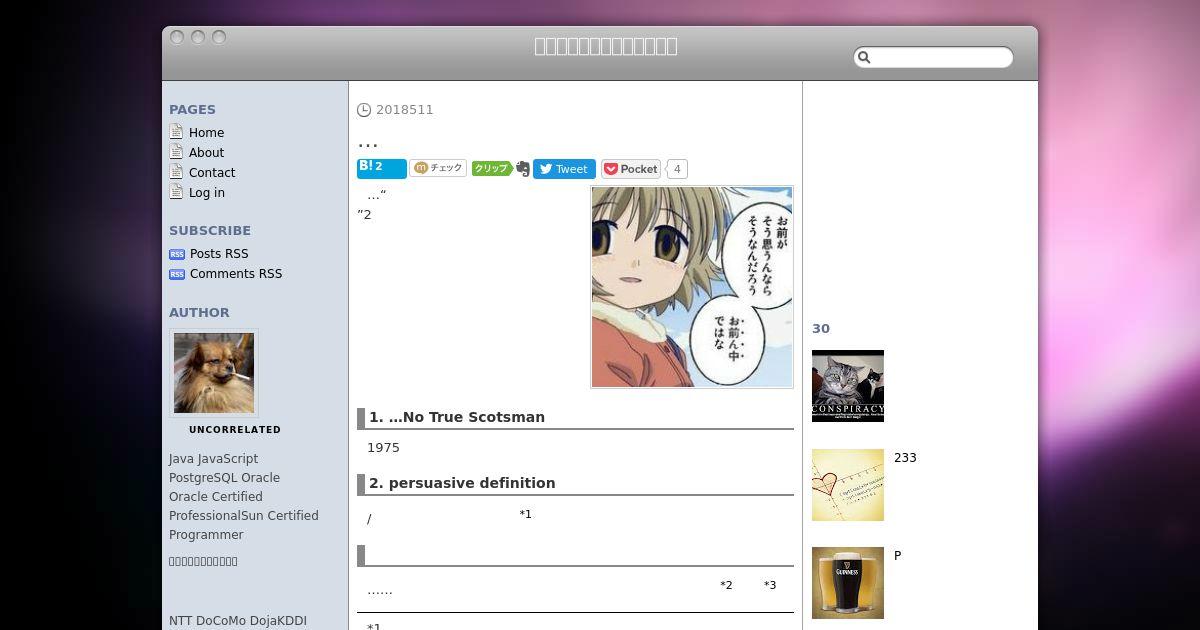Open the Home page link

206,132
